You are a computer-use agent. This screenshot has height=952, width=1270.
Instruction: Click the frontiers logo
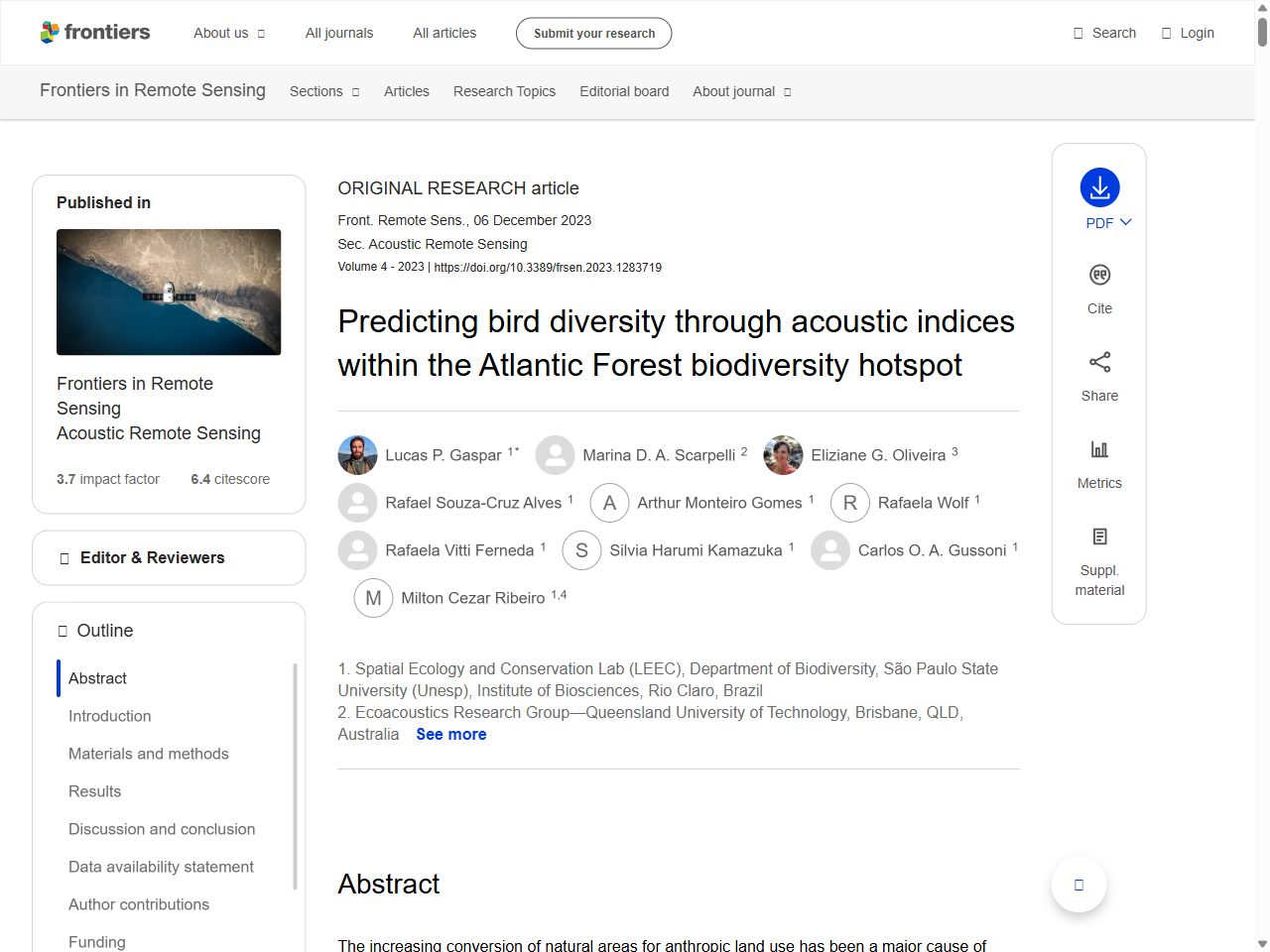click(x=94, y=32)
